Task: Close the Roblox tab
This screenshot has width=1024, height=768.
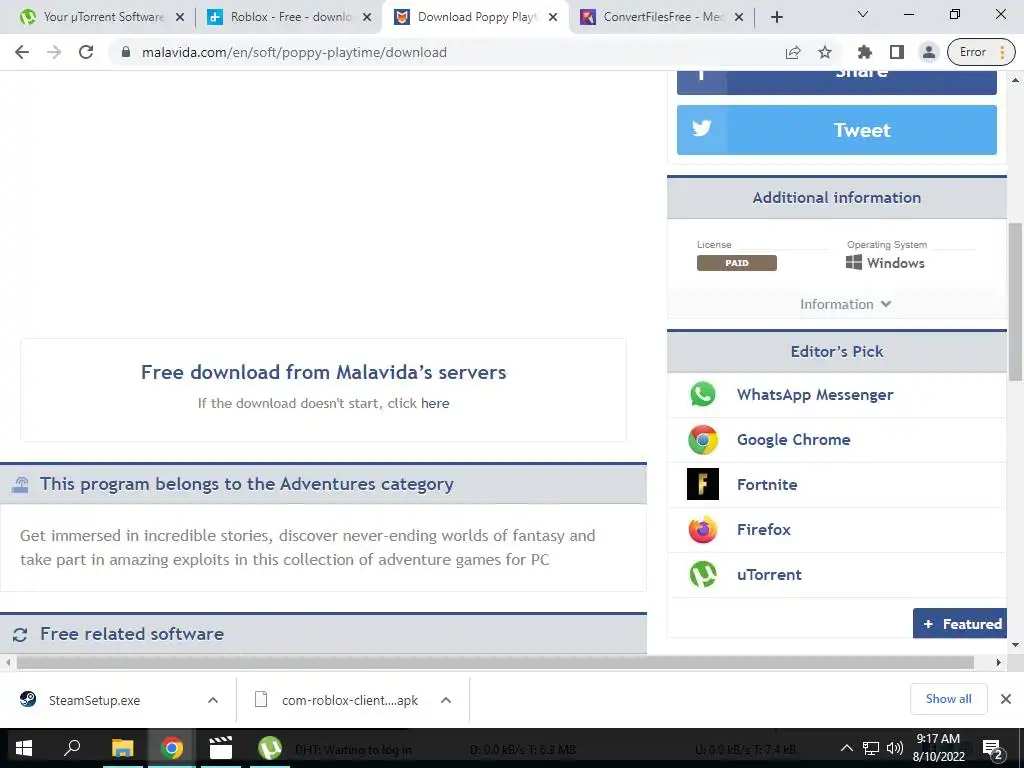Action: 367,17
